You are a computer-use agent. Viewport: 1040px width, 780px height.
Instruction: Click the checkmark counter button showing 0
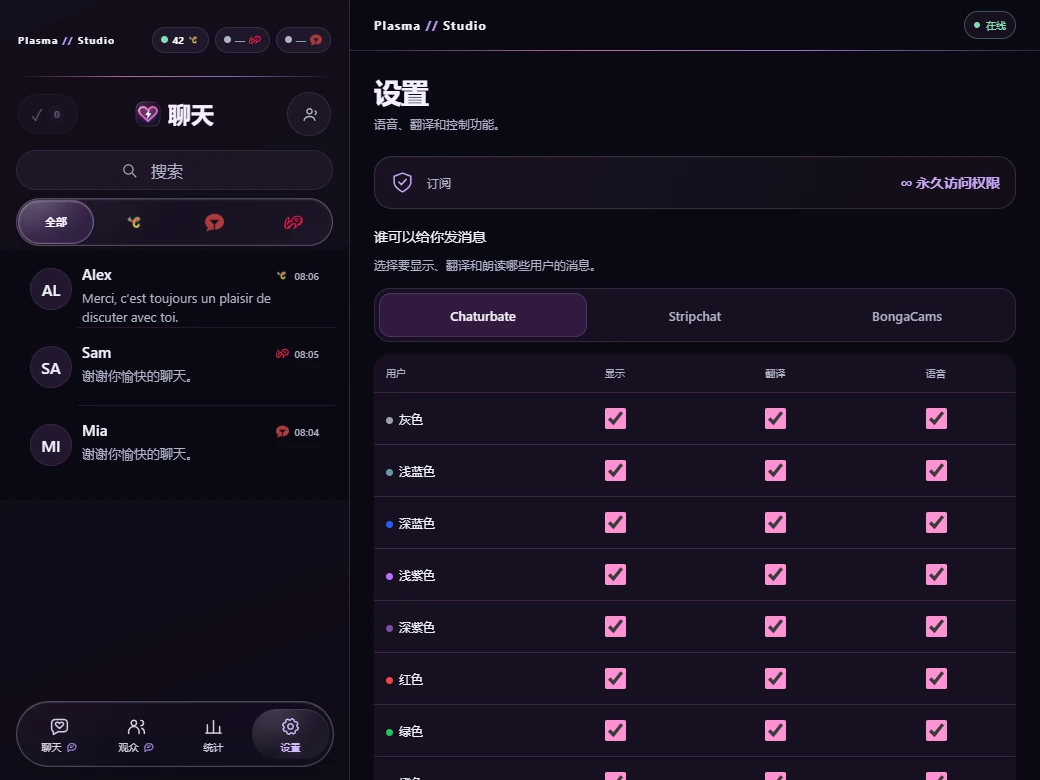tap(48, 115)
